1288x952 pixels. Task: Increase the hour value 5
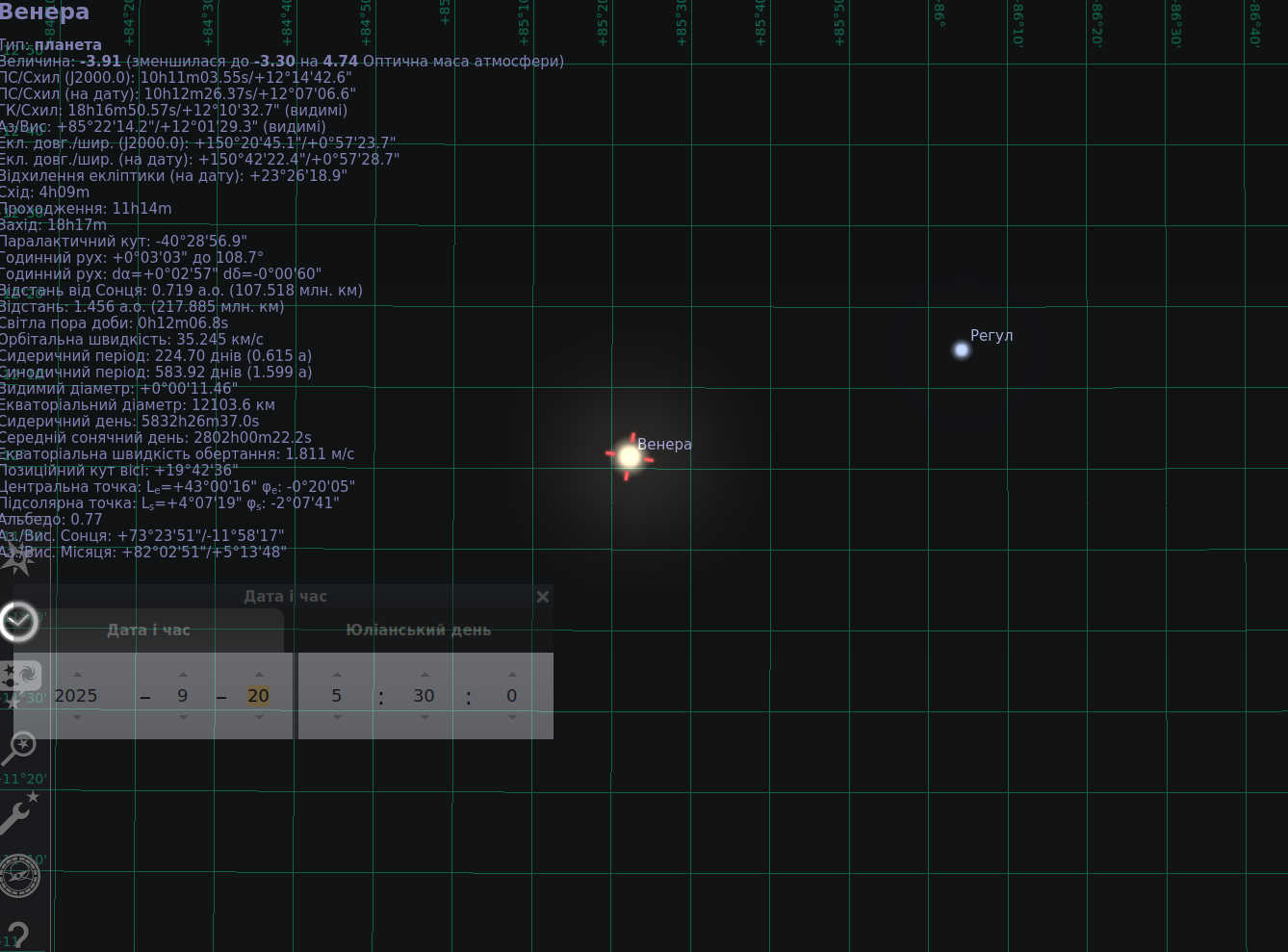tap(337, 675)
